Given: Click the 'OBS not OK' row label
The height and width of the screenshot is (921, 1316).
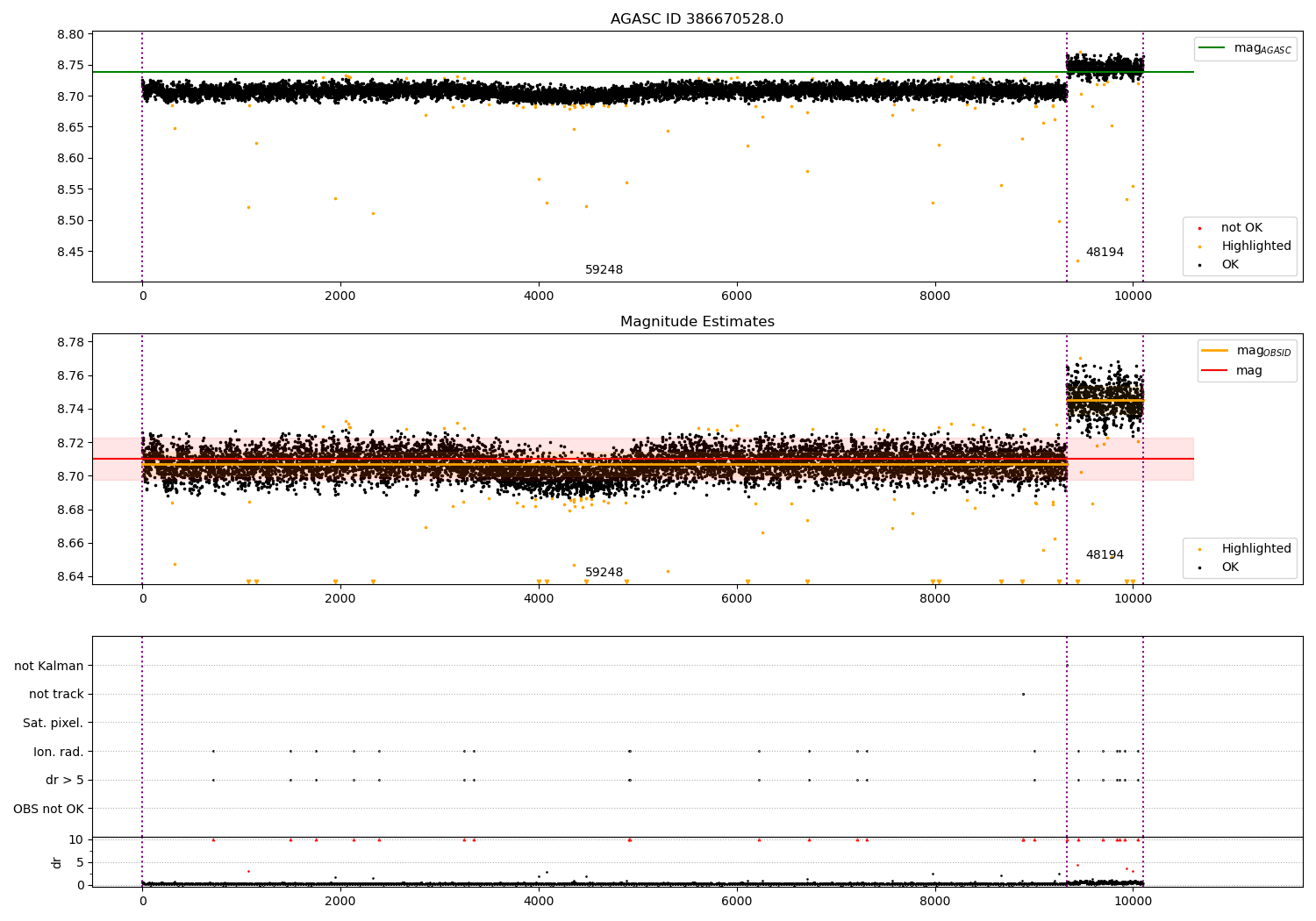Looking at the screenshot, I should [x=48, y=810].
